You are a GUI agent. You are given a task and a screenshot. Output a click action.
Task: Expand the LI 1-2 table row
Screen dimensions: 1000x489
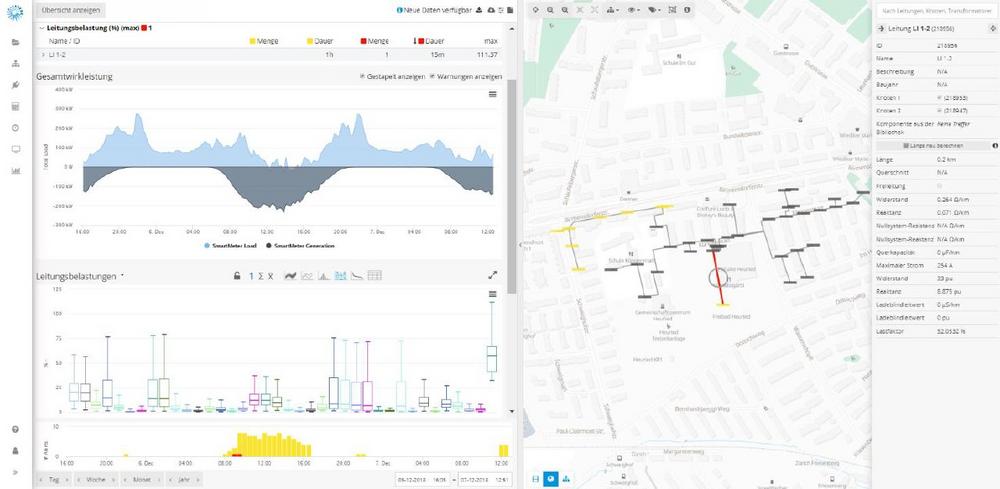(x=42, y=53)
